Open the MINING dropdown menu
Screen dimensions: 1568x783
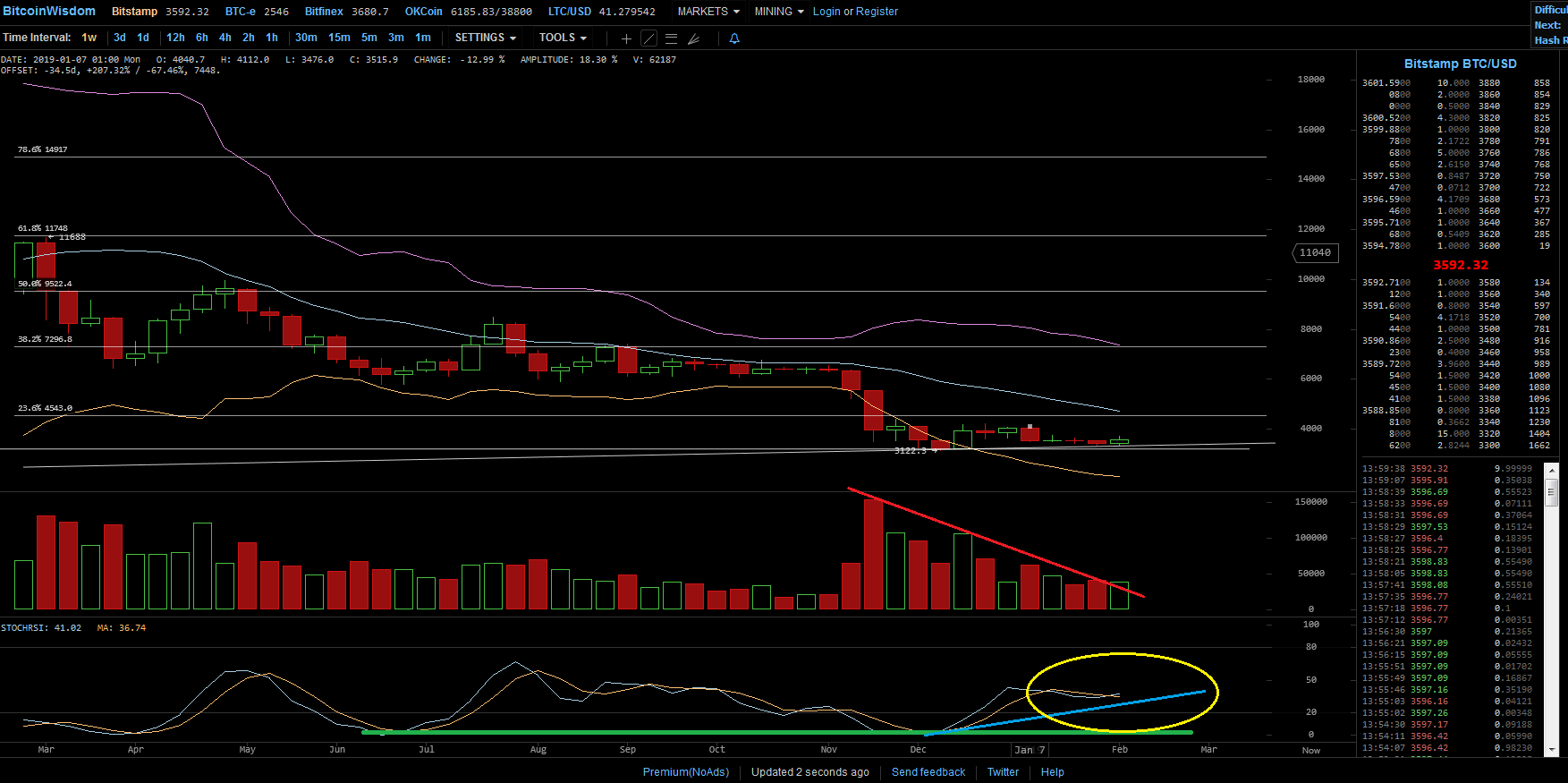tap(779, 12)
